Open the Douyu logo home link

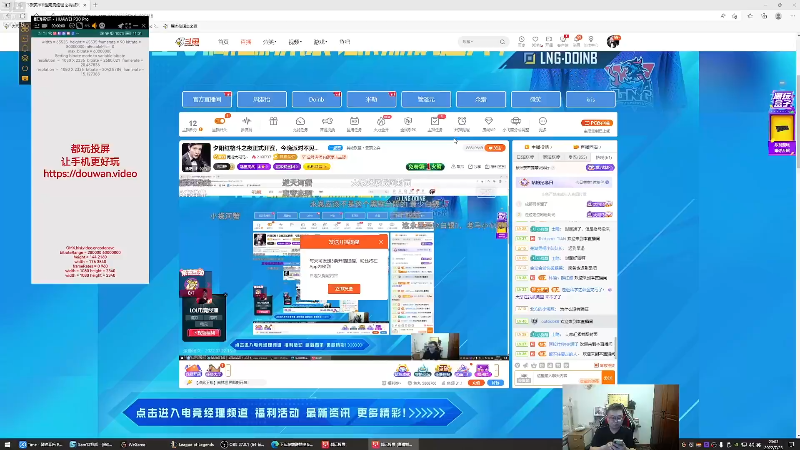187,42
